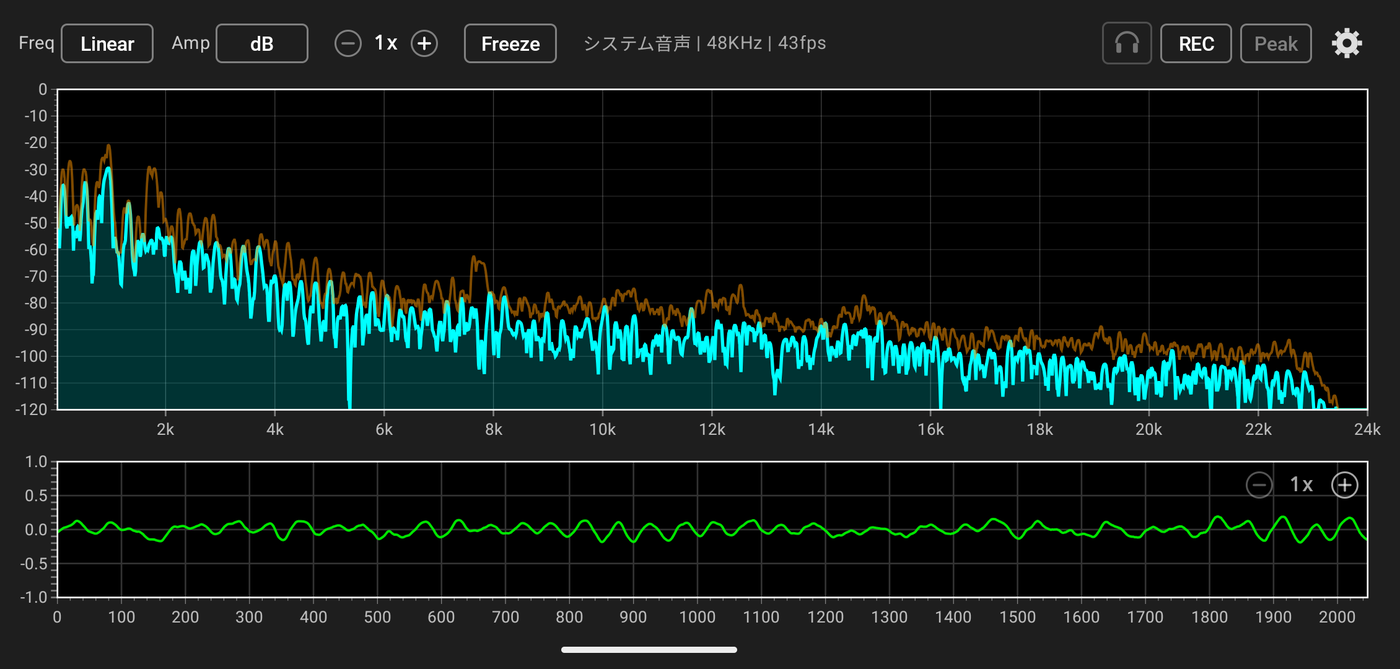Click the 2k frequency axis label
Screen dimensions: 1400x669
coord(166,429)
